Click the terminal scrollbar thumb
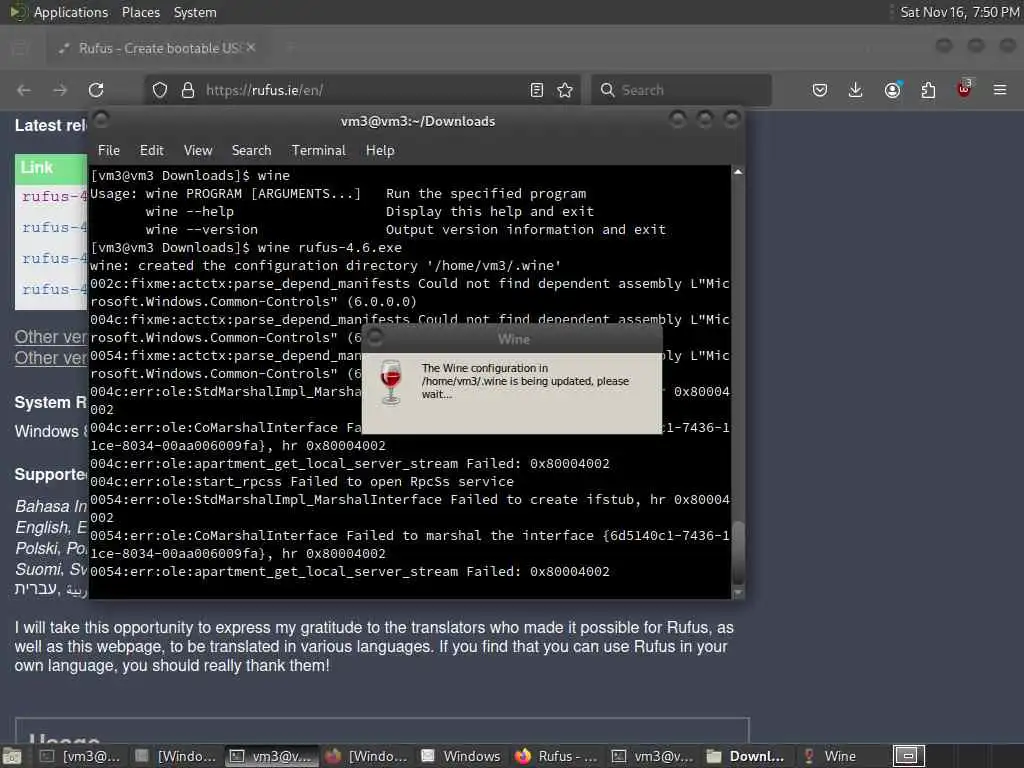1024x768 pixels. [x=738, y=553]
